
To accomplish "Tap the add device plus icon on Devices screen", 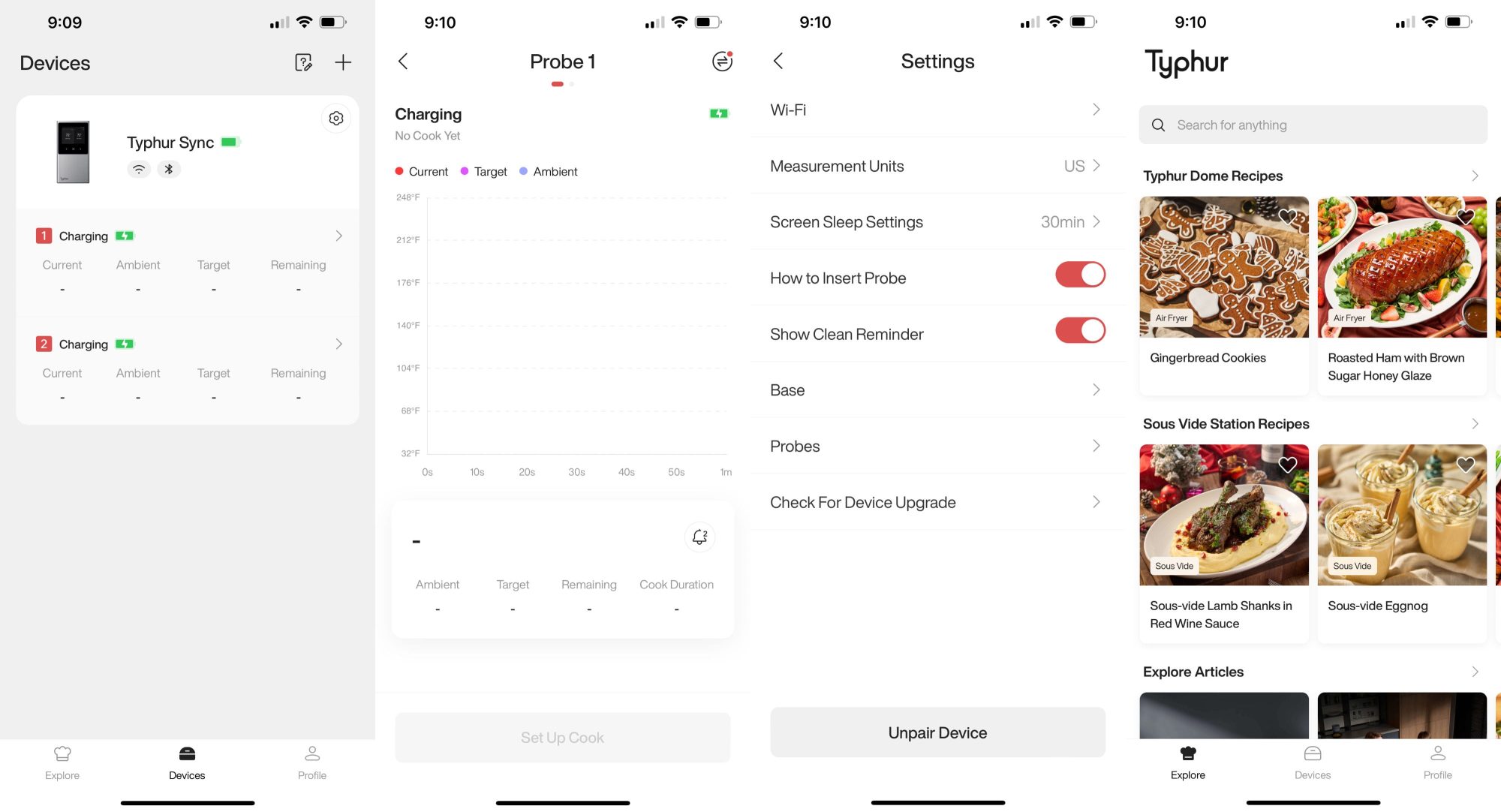I will [343, 62].
